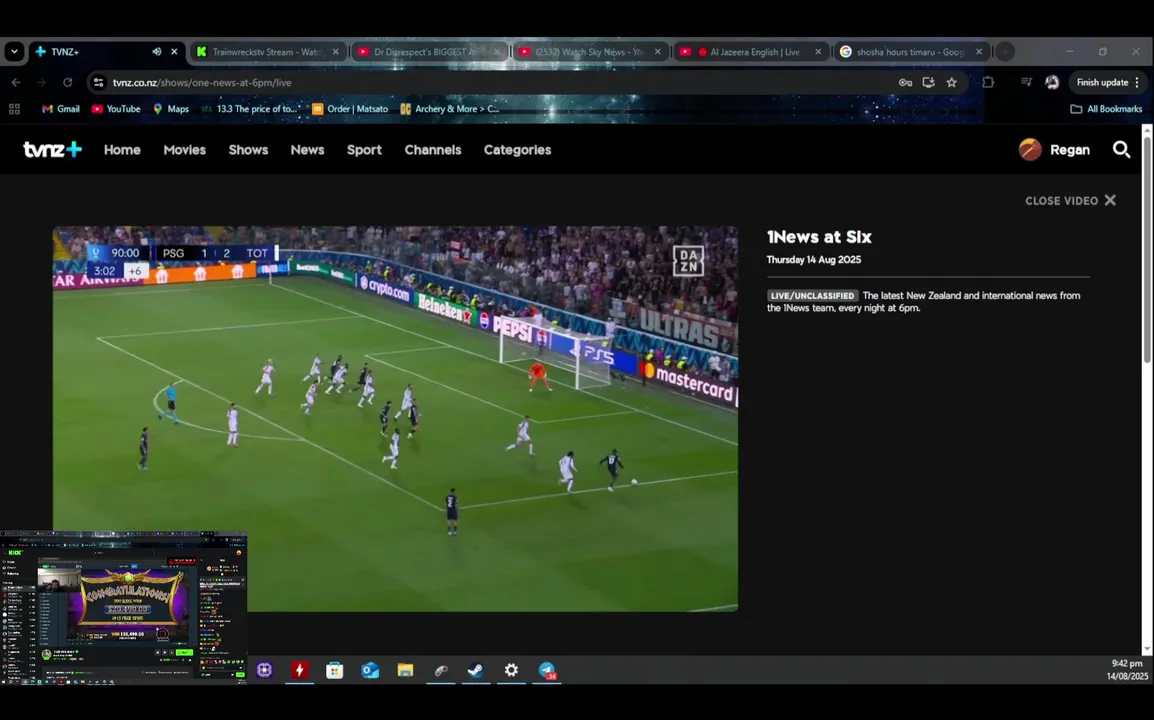This screenshot has width=1154, height=720.
Task: Open the YouTube bookmark
Action: tap(116, 109)
